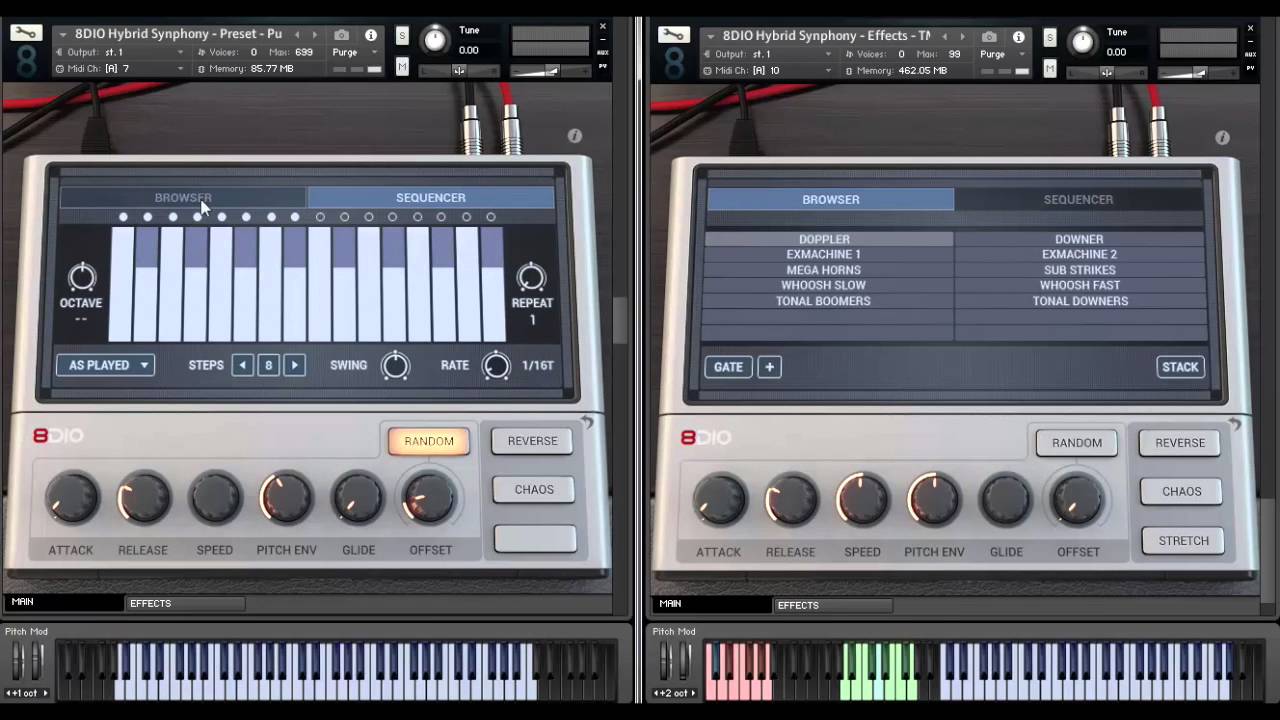1280x720 pixels.
Task: Go to previous preset in Effects instrument header
Action: coord(945,37)
